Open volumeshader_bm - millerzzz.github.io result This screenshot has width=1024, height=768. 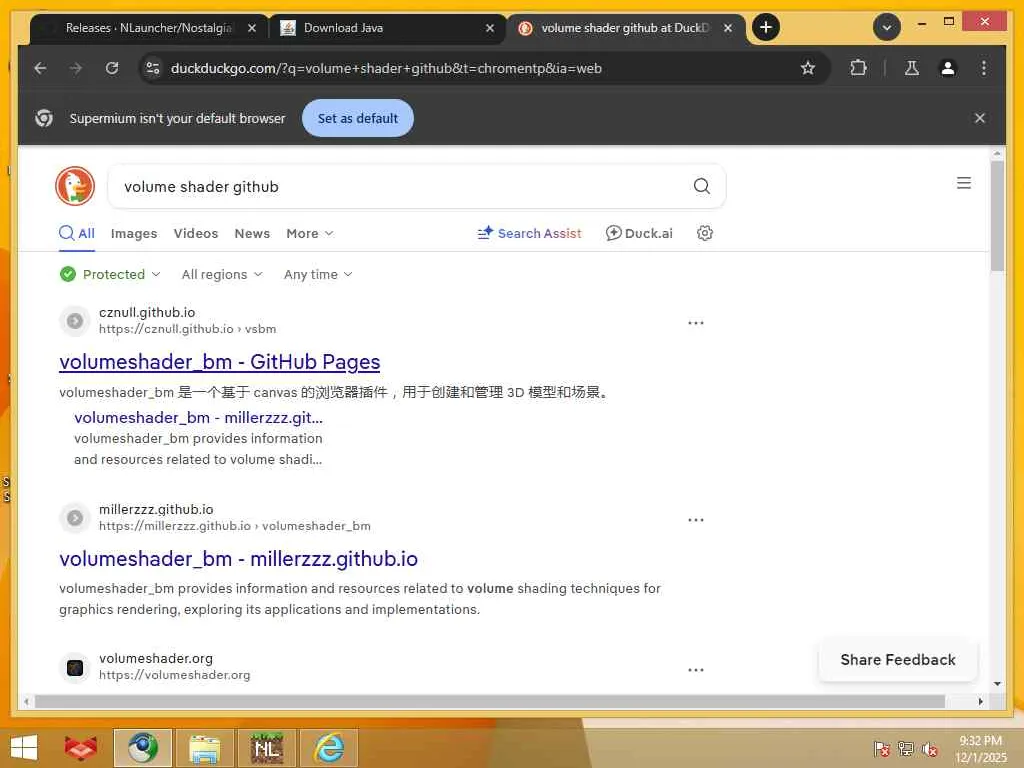pos(238,559)
